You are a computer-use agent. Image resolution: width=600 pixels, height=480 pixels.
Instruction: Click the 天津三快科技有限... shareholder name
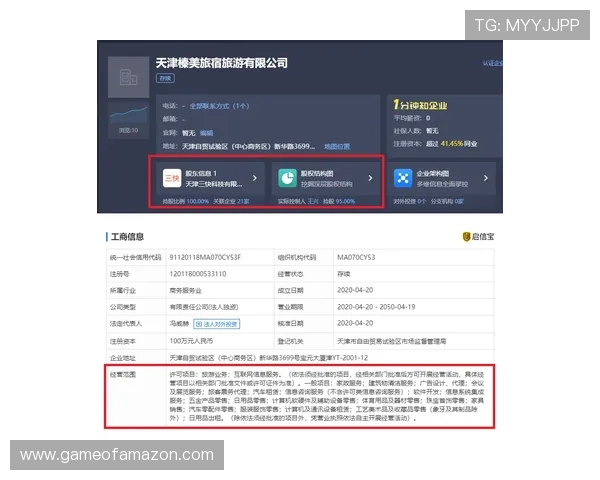coord(214,184)
